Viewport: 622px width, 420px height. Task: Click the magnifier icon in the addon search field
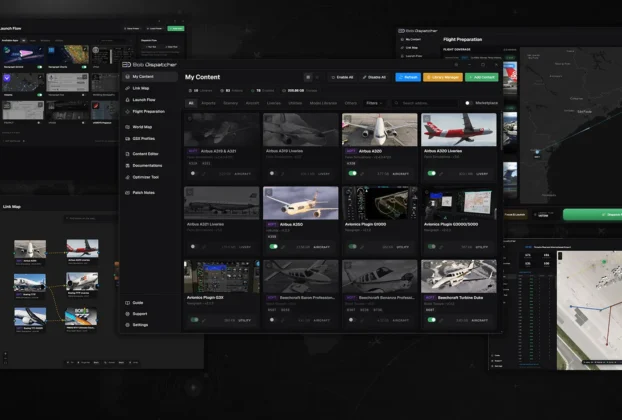[396, 103]
